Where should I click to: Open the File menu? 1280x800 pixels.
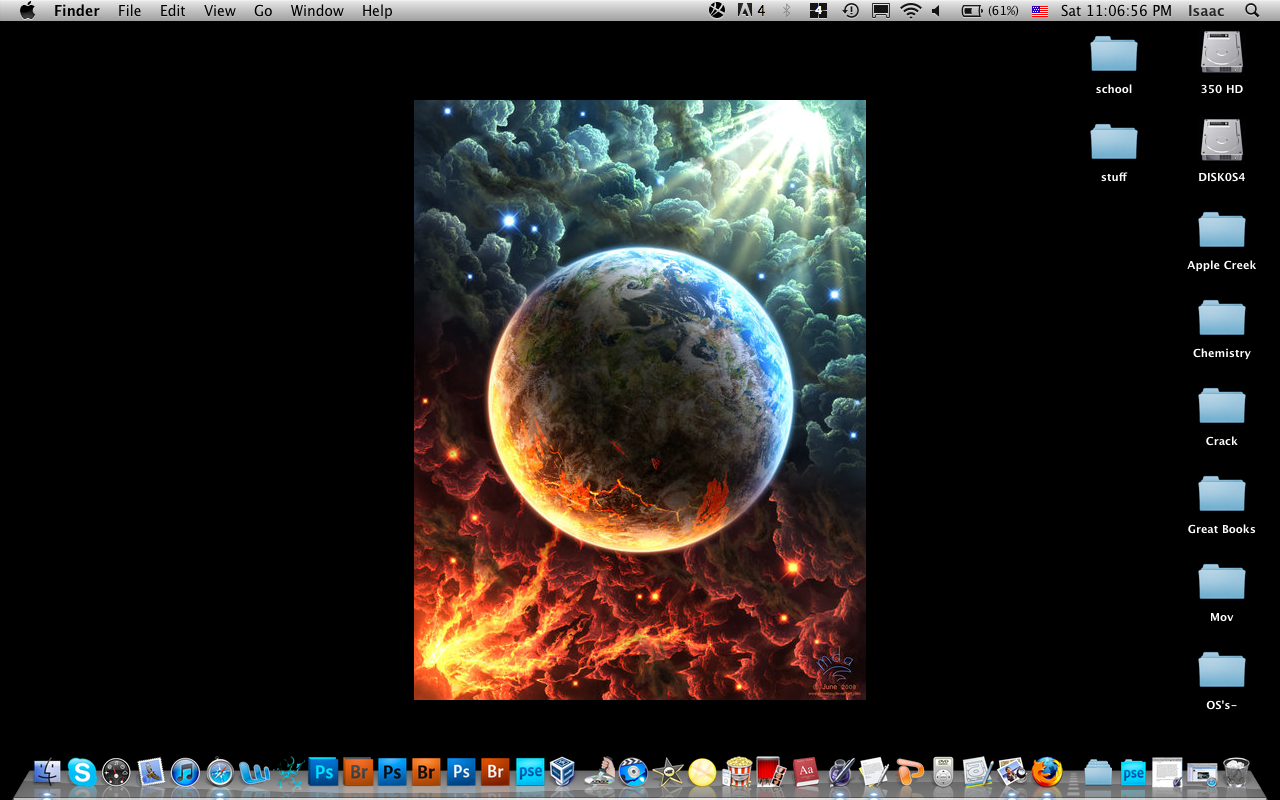click(129, 11)
